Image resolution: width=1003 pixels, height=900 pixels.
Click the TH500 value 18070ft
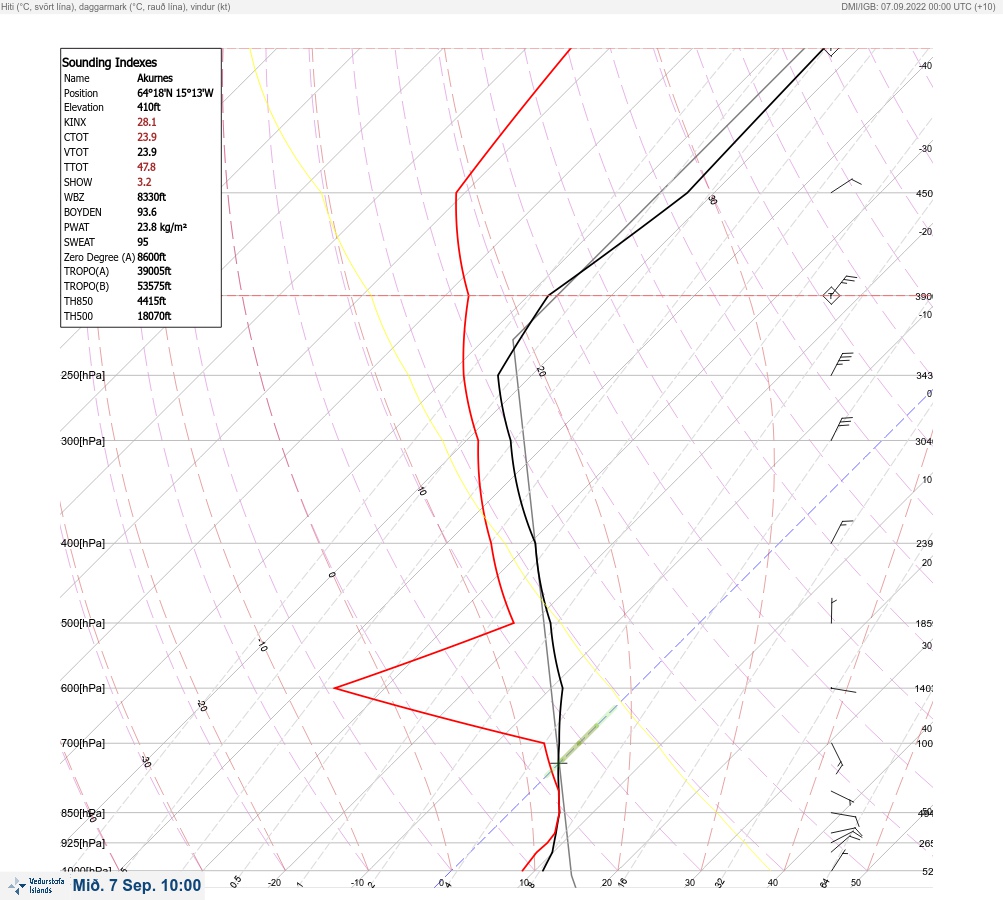154,316
